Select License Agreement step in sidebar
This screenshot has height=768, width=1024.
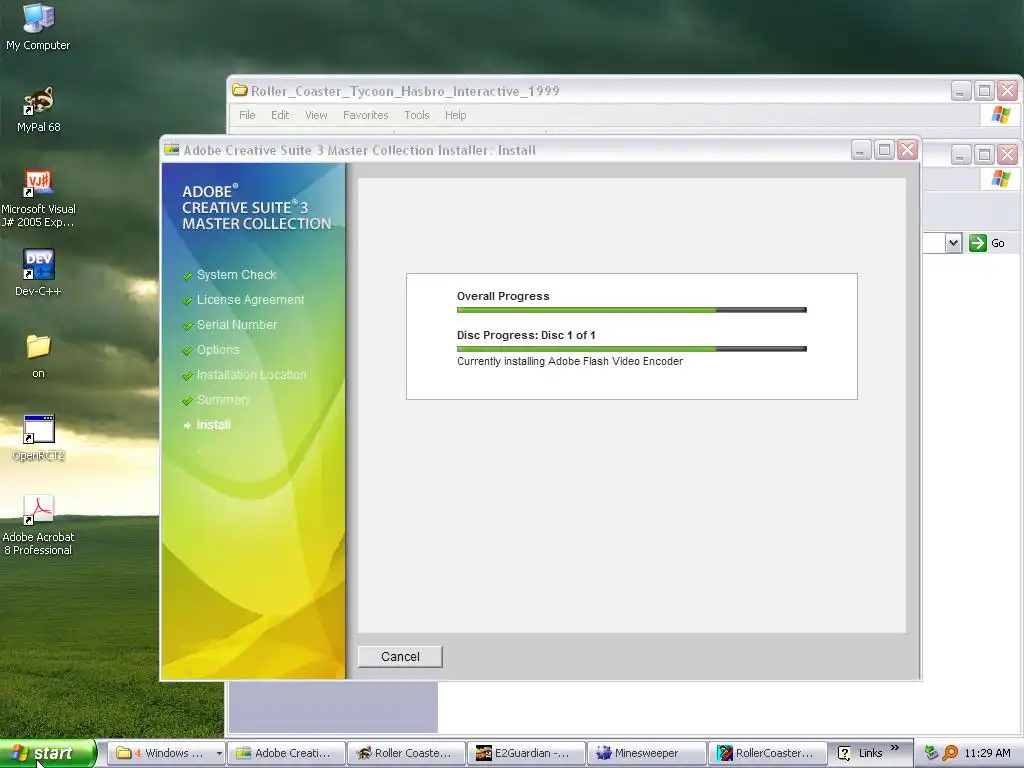tap(250, 300)
